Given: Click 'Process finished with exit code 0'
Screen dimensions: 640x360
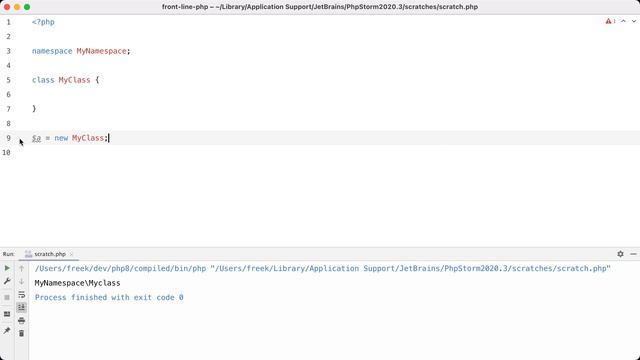Looking at the screenshot, I should click(109, 298).
